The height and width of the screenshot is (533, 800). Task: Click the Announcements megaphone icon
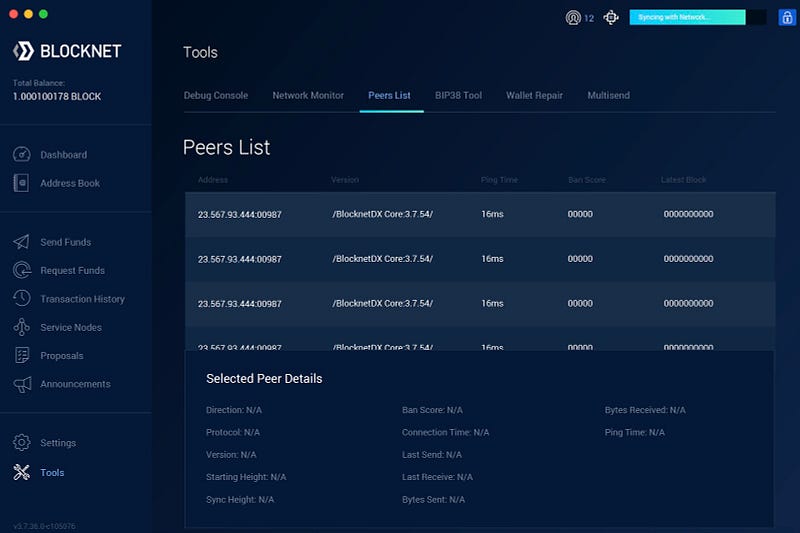click(x=22, y=384)
